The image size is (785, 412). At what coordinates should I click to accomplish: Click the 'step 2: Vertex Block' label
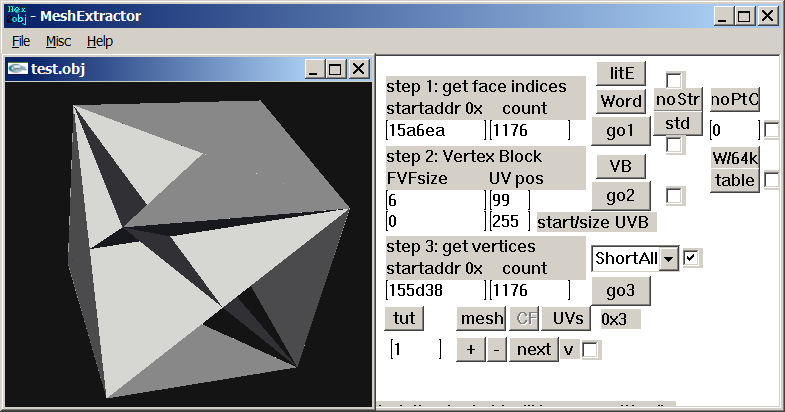click(x=464, y=157)
